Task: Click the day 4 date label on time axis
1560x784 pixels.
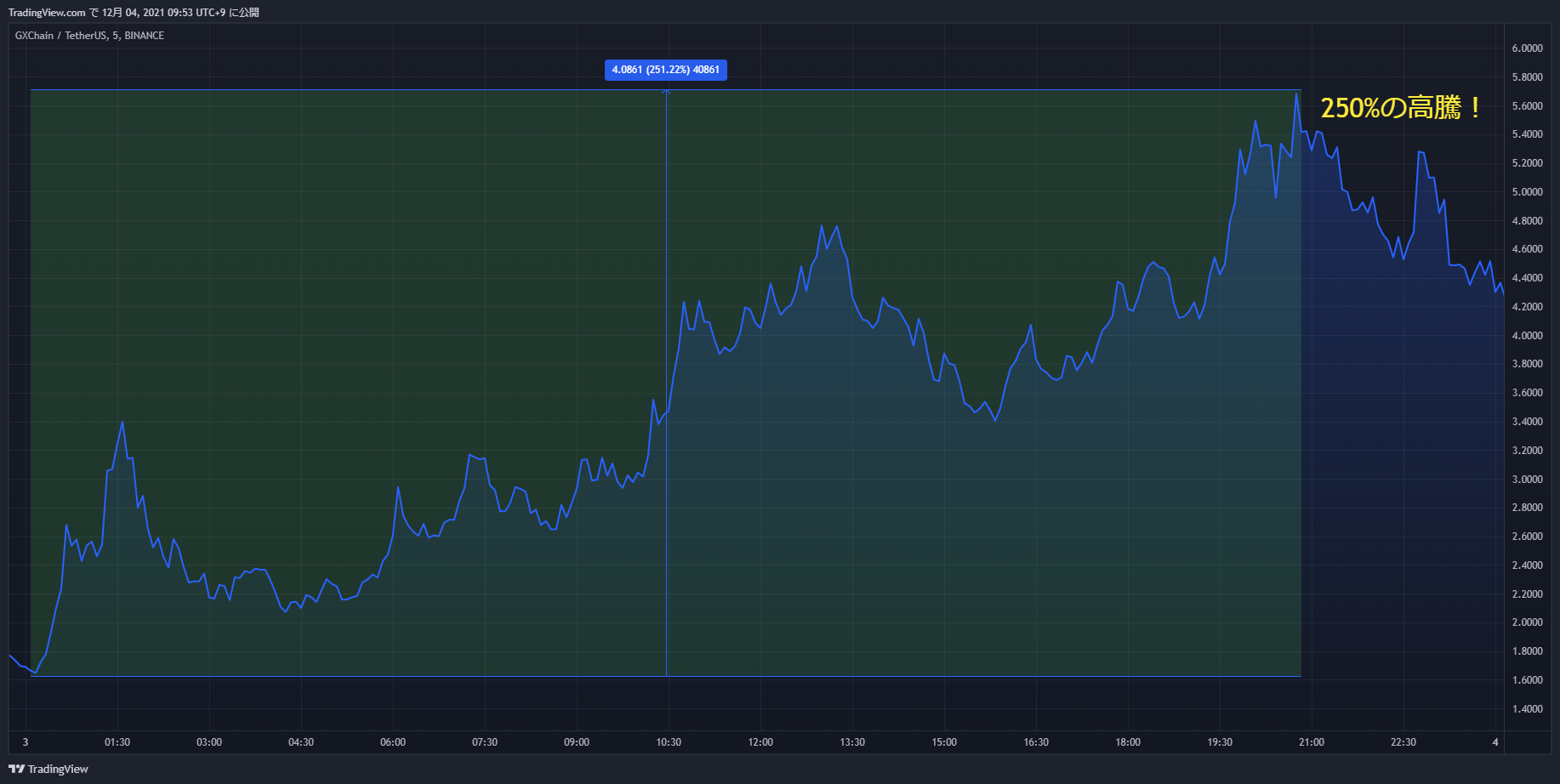Action: coord(1495,742)
